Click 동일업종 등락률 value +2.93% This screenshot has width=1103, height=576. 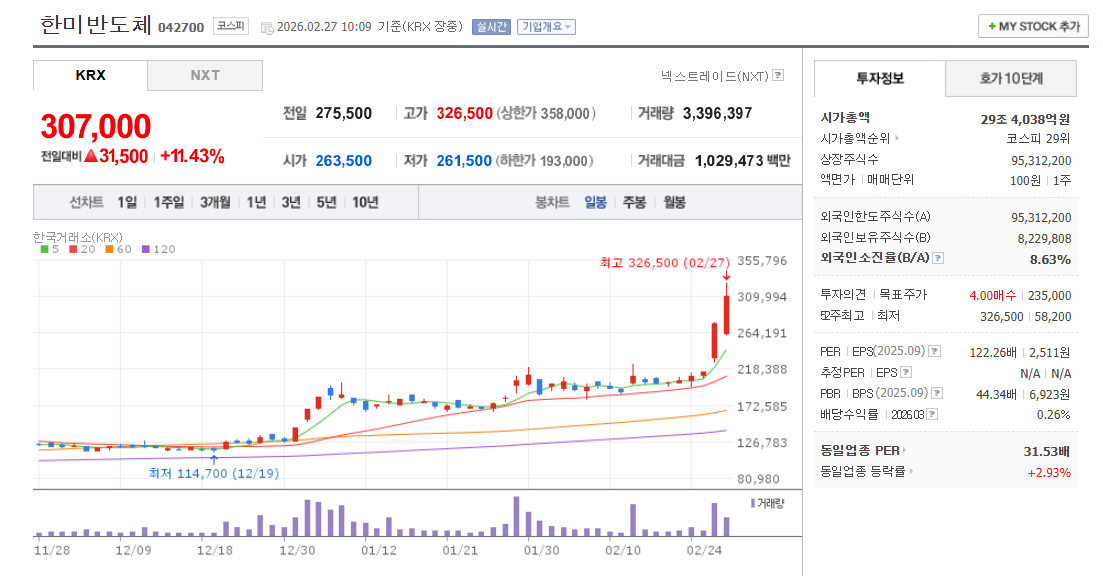coord(1049,473)
